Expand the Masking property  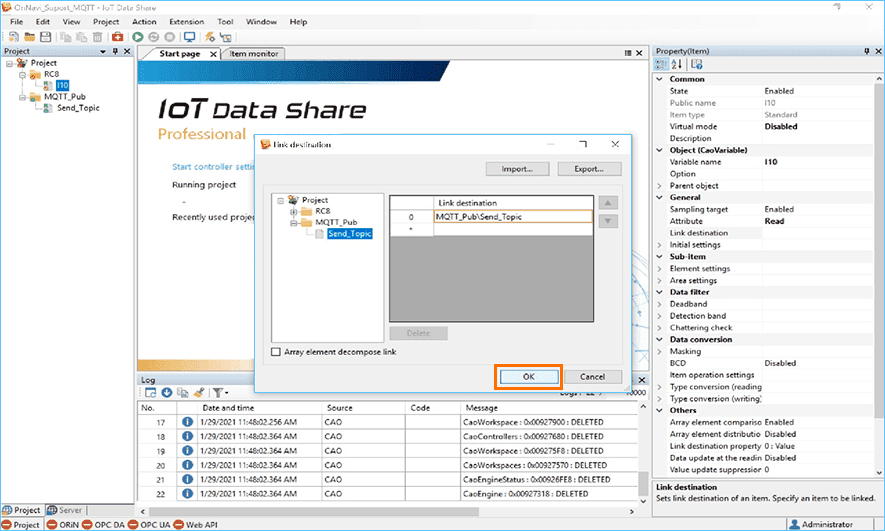pos(659,352)
